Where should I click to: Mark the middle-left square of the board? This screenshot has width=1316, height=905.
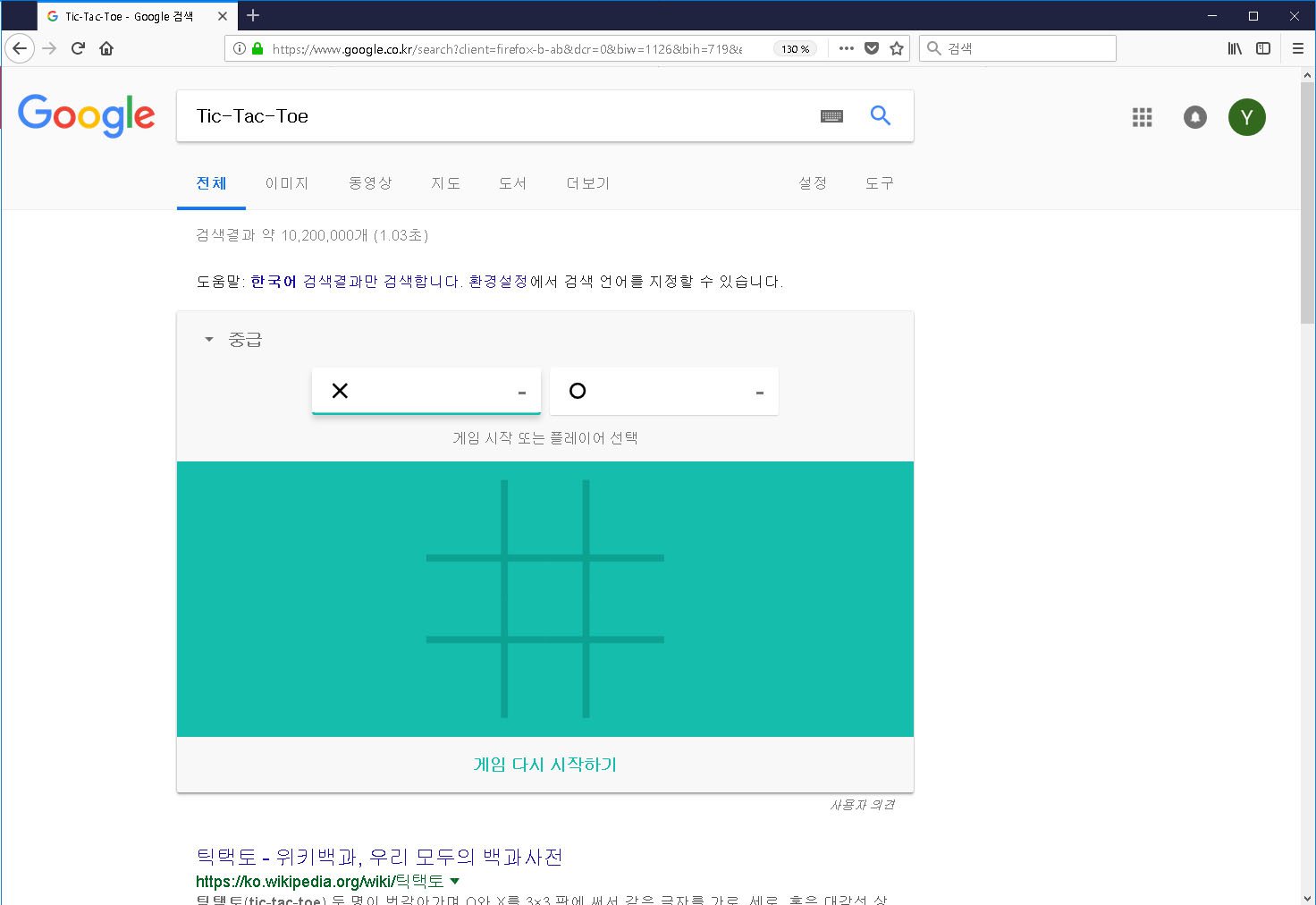[x=463, y=599]
